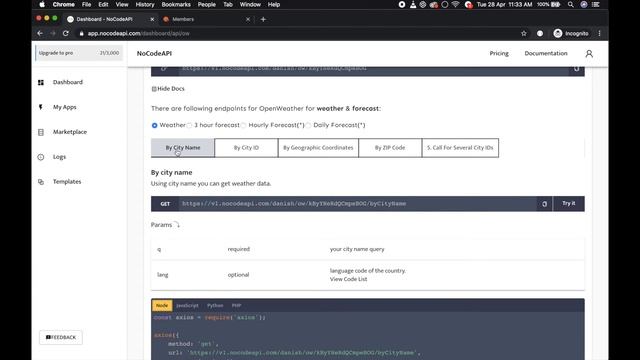Open a new browser tab
The image size is (640, 360).
point(263,19)
